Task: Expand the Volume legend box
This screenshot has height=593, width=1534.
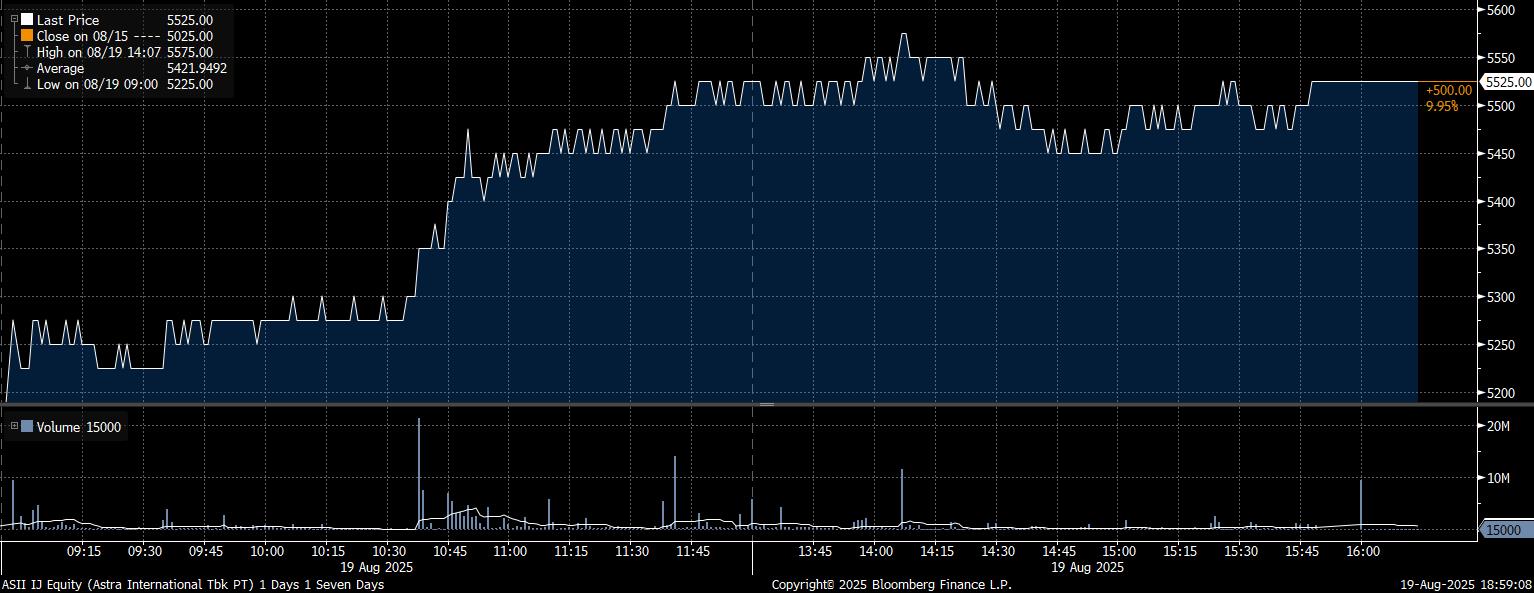Action: [x=14, y=427]
